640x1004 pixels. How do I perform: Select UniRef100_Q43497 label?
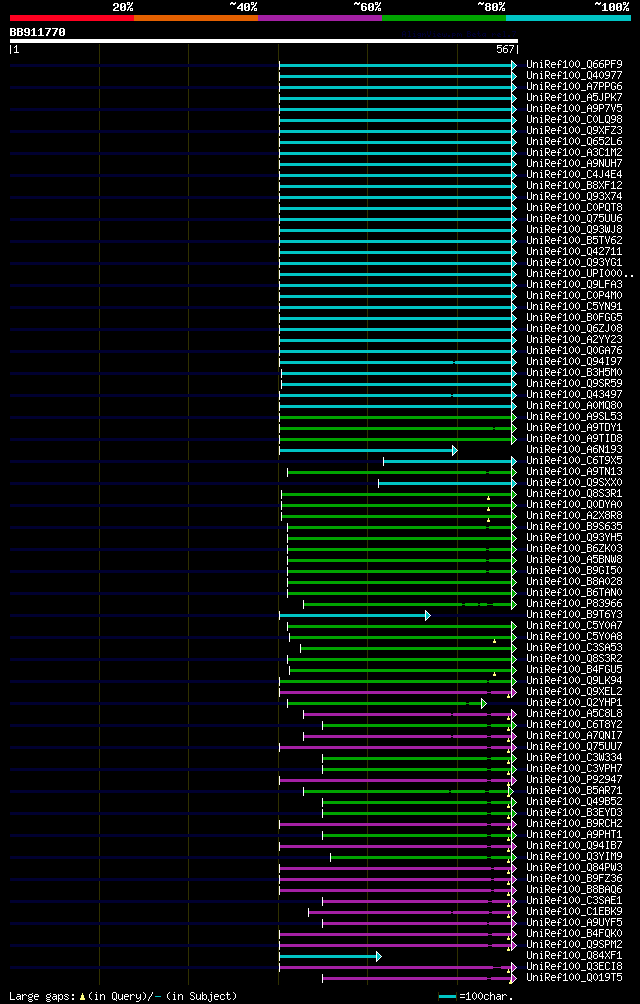574,394
